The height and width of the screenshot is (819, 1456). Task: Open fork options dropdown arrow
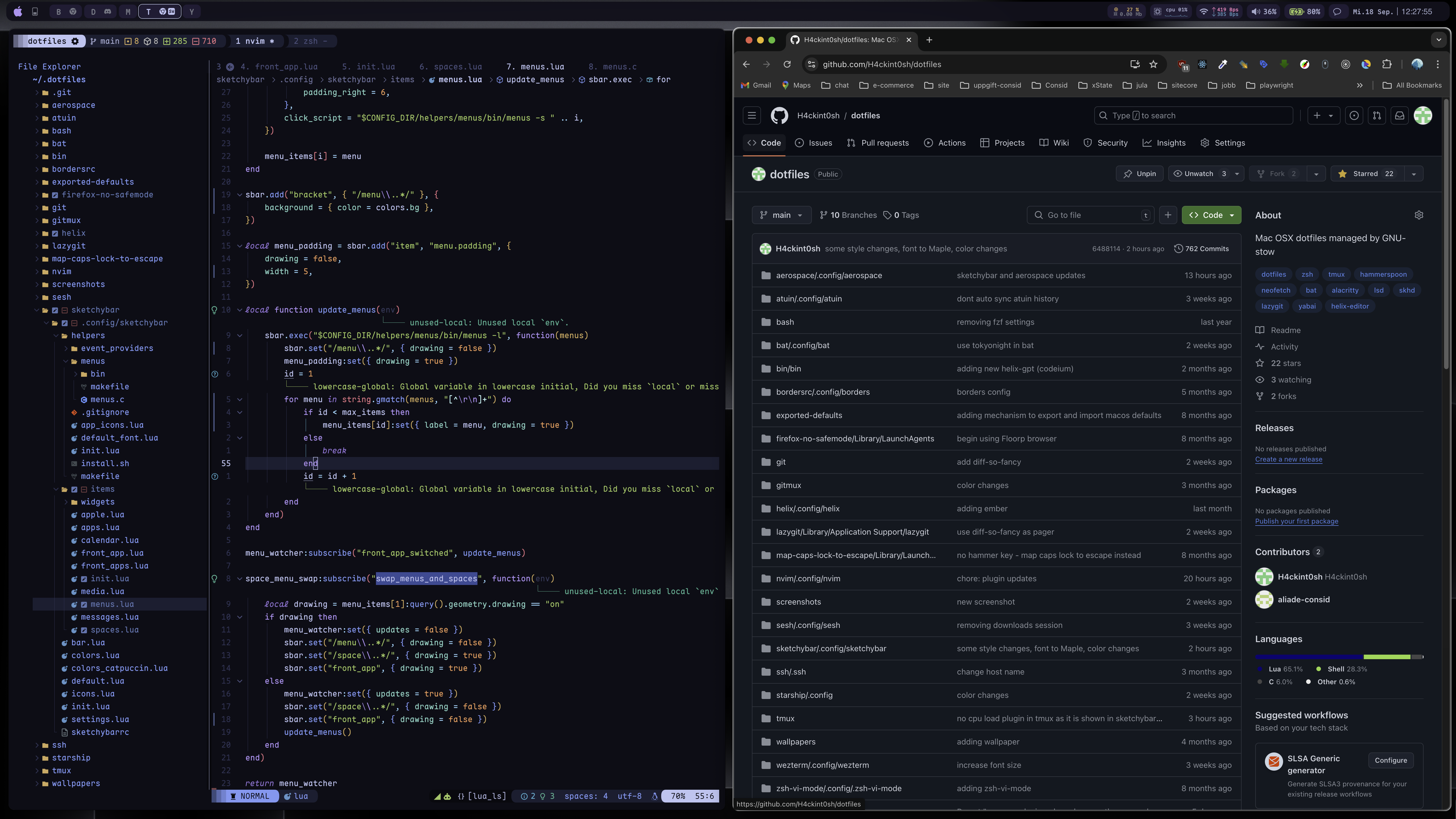point(1316,173)
